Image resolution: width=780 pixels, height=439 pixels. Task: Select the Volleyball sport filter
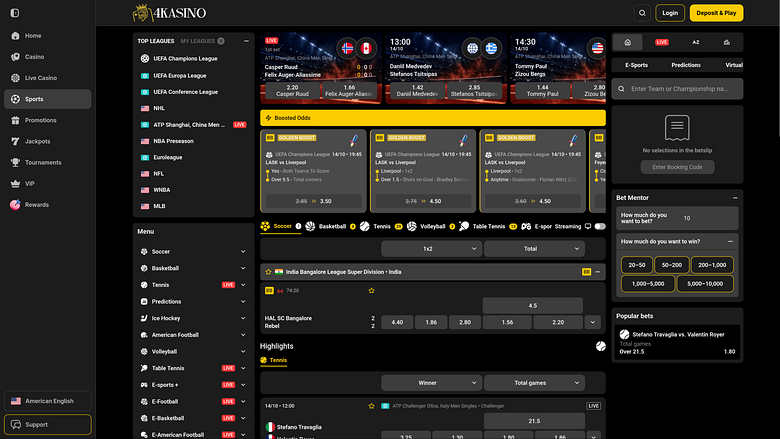pyautogui.click(x=431, y=226)
